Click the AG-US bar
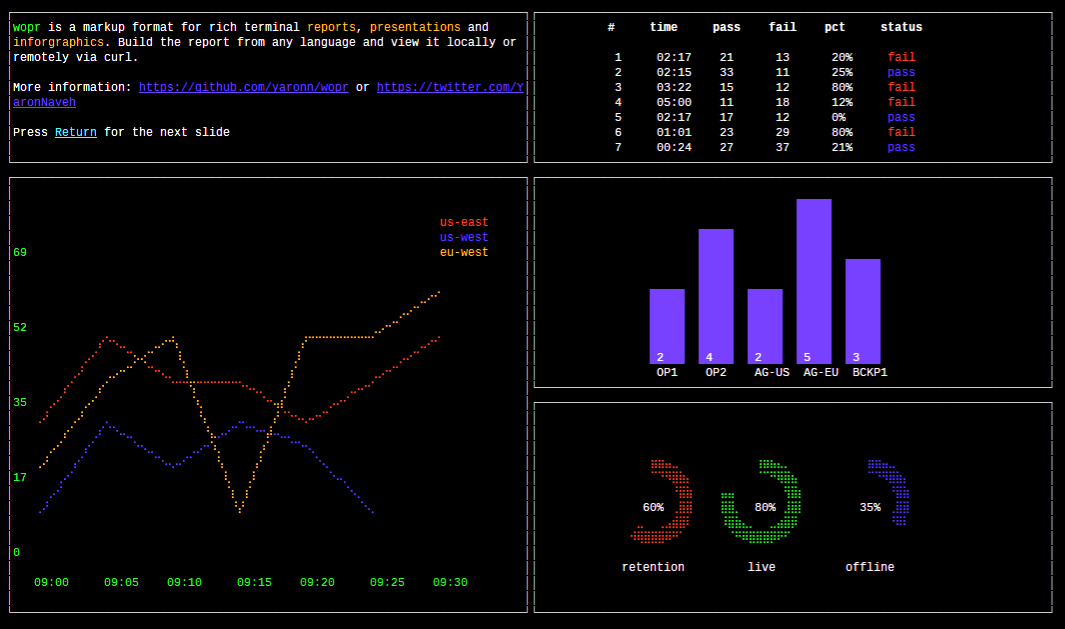1065x629 pixels. click(765, 325)
